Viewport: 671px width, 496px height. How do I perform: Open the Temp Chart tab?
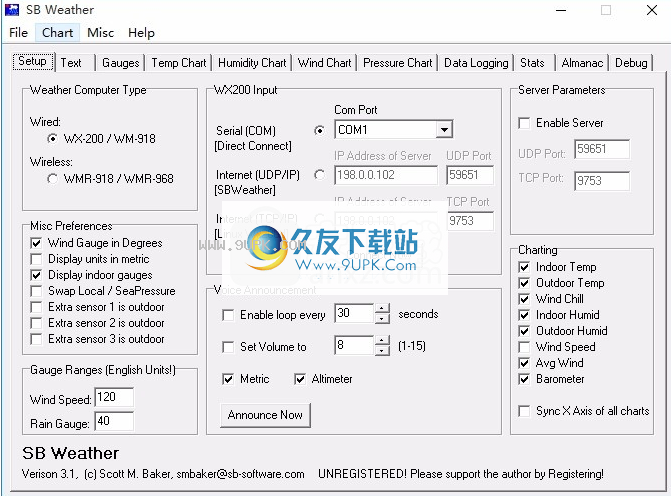[x=179, y=63]
